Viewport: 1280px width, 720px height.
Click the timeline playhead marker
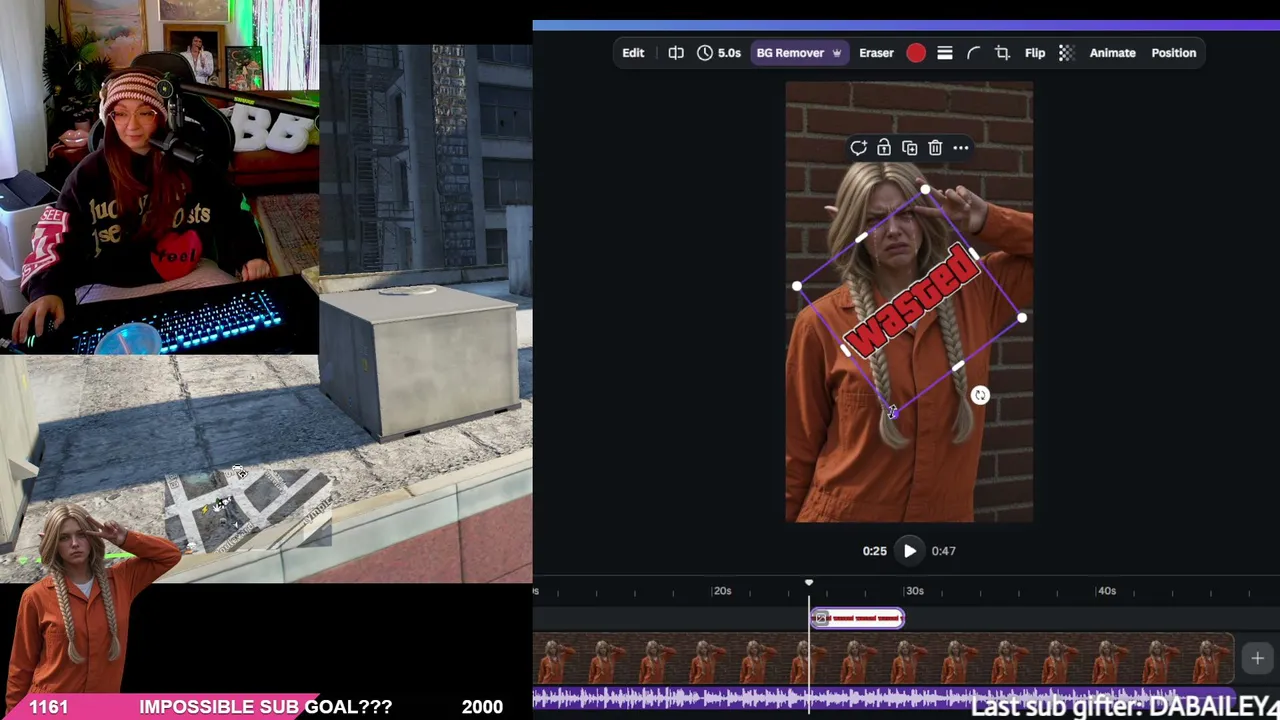[x=809, y=583]
